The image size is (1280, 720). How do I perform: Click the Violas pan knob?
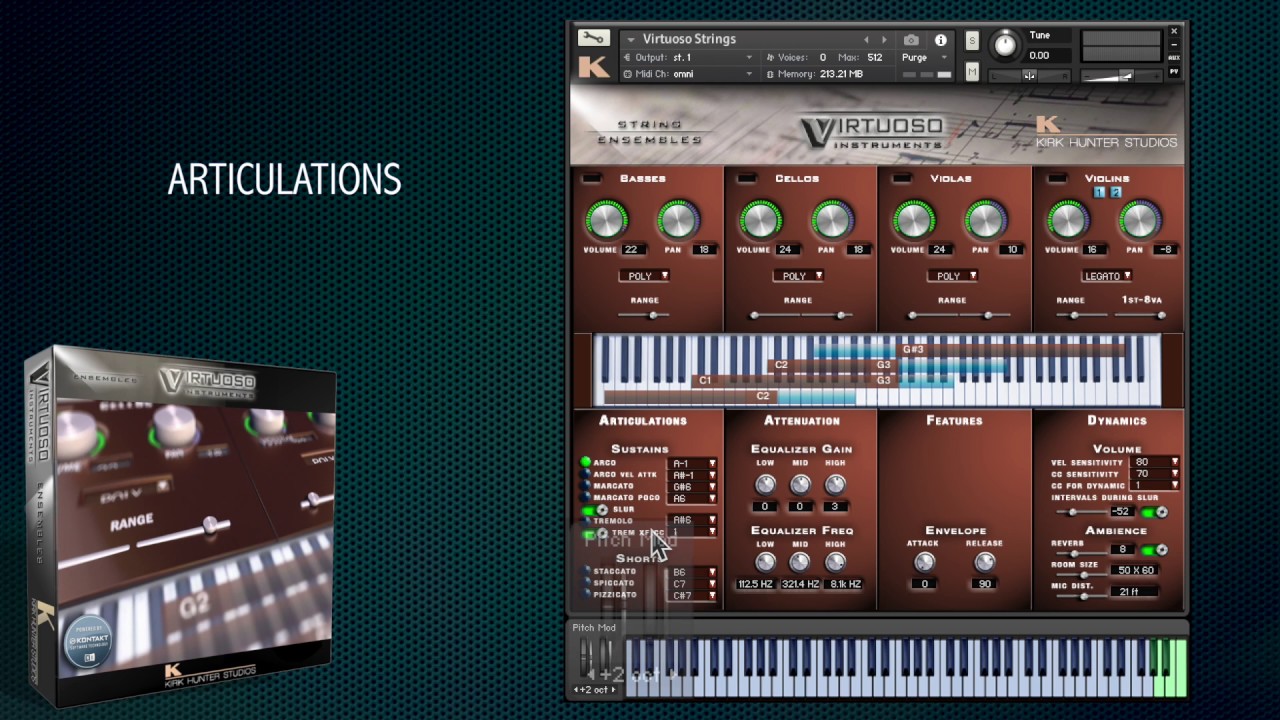click(x=986, y=219)
